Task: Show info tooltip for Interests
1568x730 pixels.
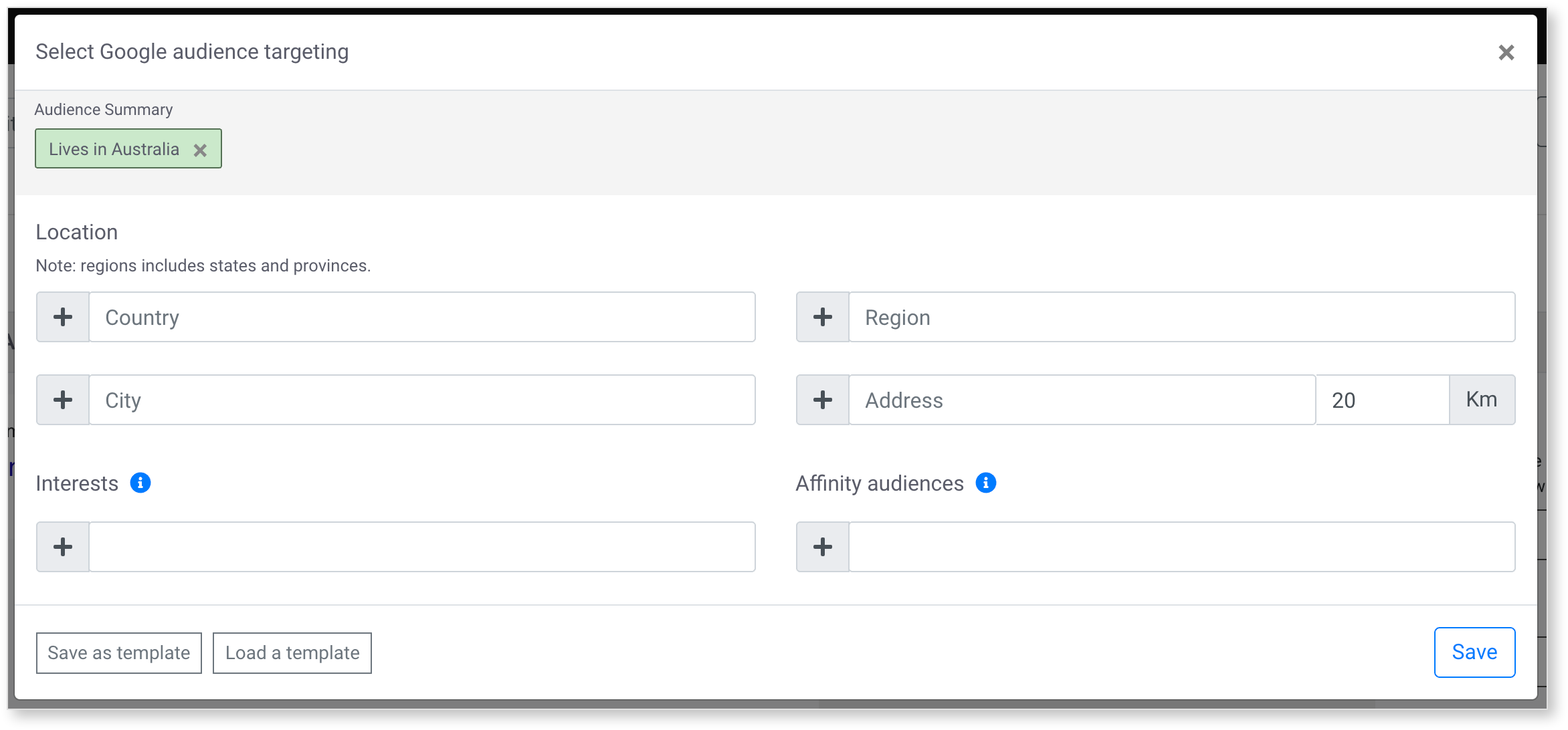Action: pos(140,483)
